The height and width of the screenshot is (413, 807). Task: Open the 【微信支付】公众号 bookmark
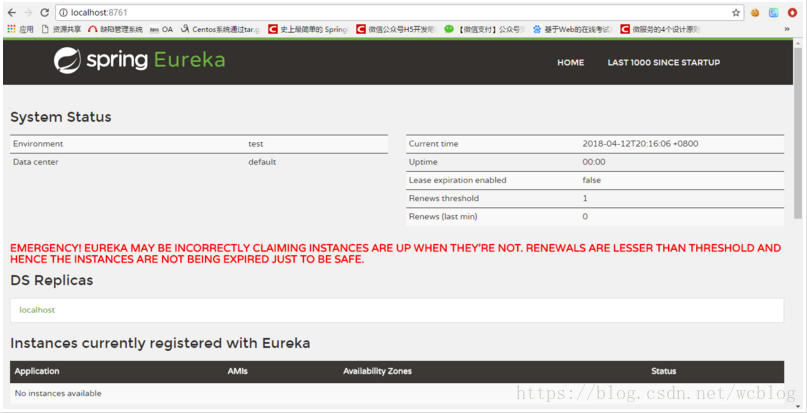click(485, 29)
